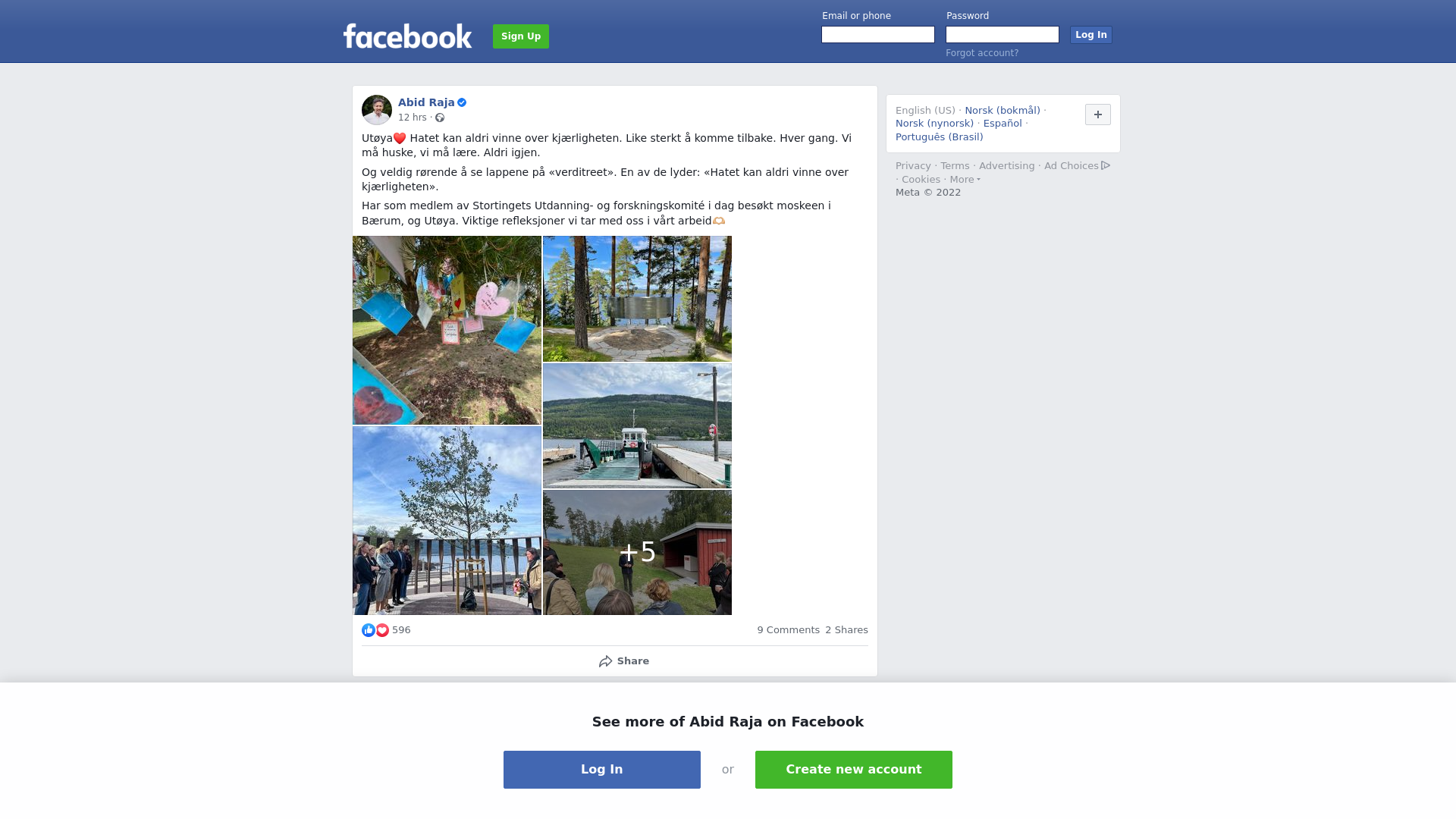
Task: Switch language to Norsk (bokmål)
Action: coord(1003,111)
